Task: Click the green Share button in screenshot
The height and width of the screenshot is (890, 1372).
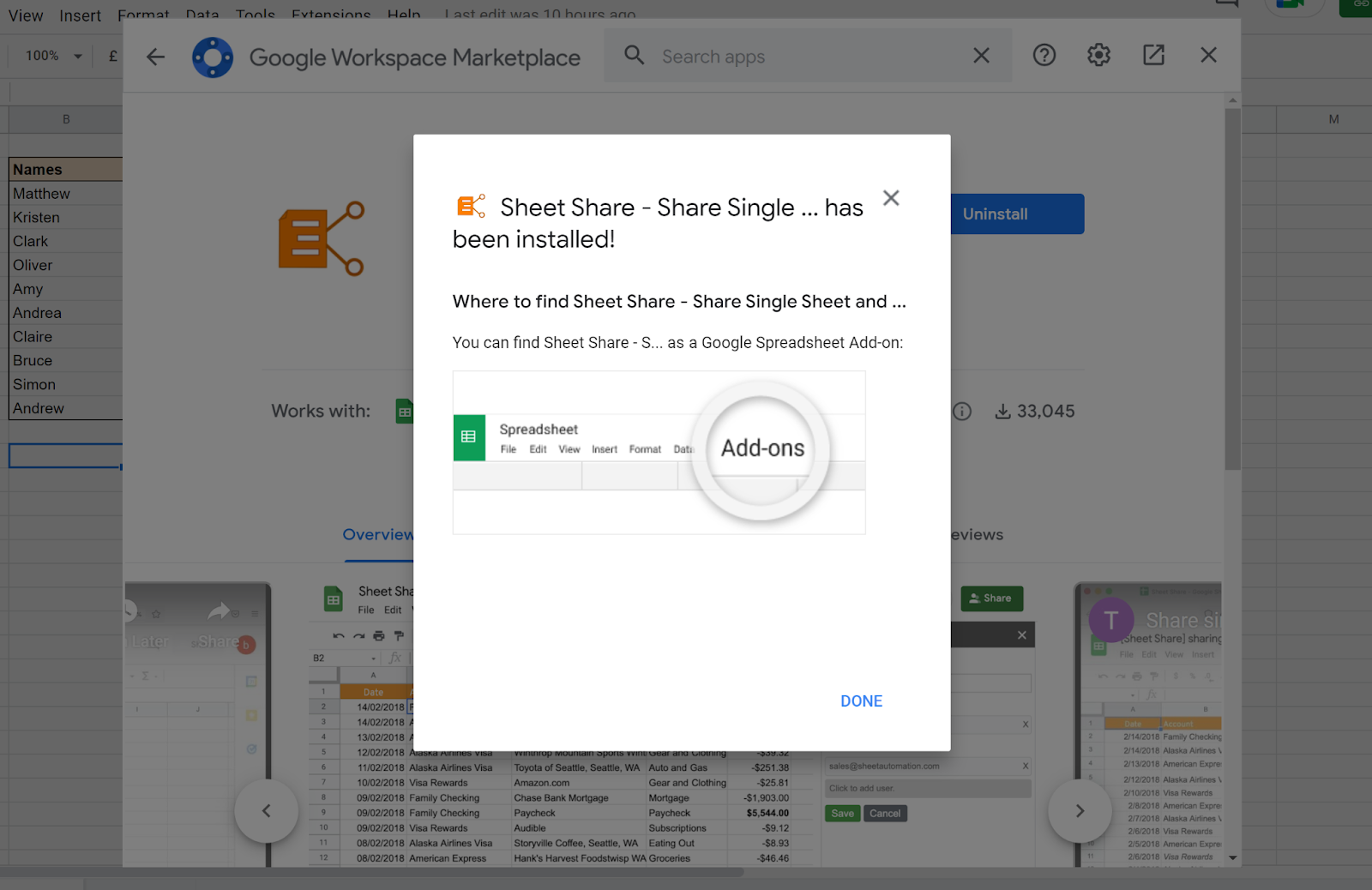Action: click(x=991, y=598)
